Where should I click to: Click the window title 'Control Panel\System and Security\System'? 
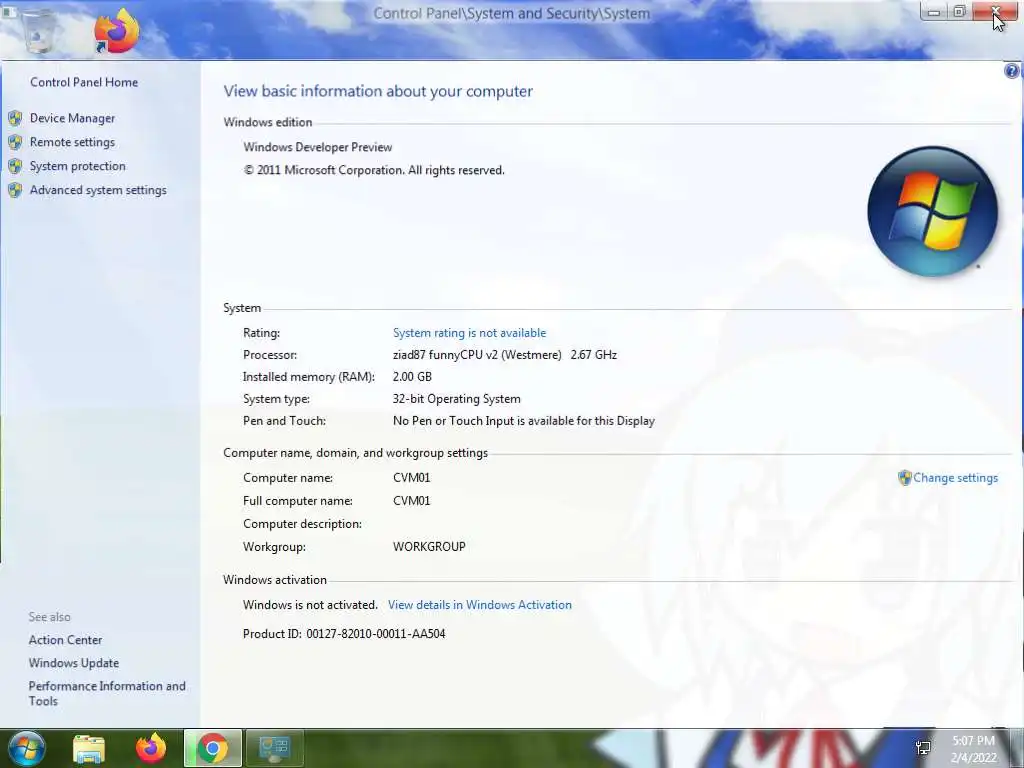[511, 14]
